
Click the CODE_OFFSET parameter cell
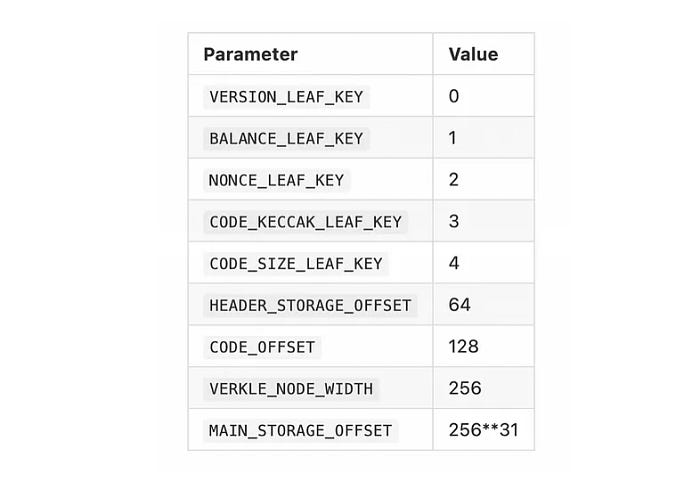(x=262, y=347)
